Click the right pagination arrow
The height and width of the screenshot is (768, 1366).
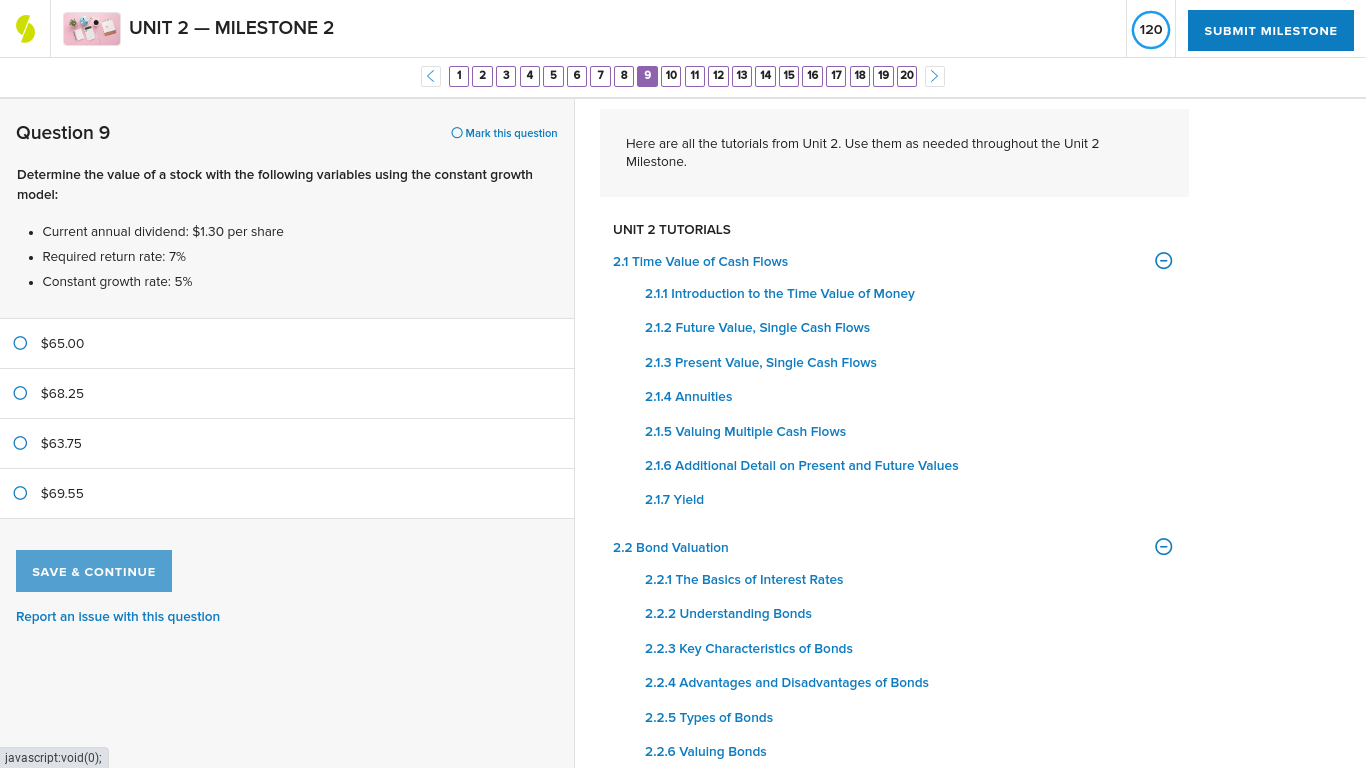pos(934,76)
